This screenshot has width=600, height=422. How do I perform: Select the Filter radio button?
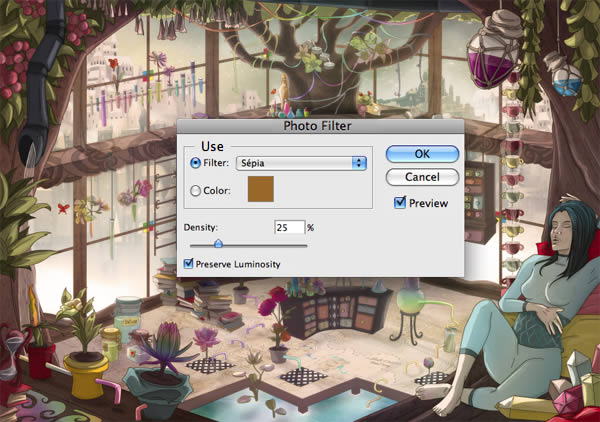tap(195, 163)
